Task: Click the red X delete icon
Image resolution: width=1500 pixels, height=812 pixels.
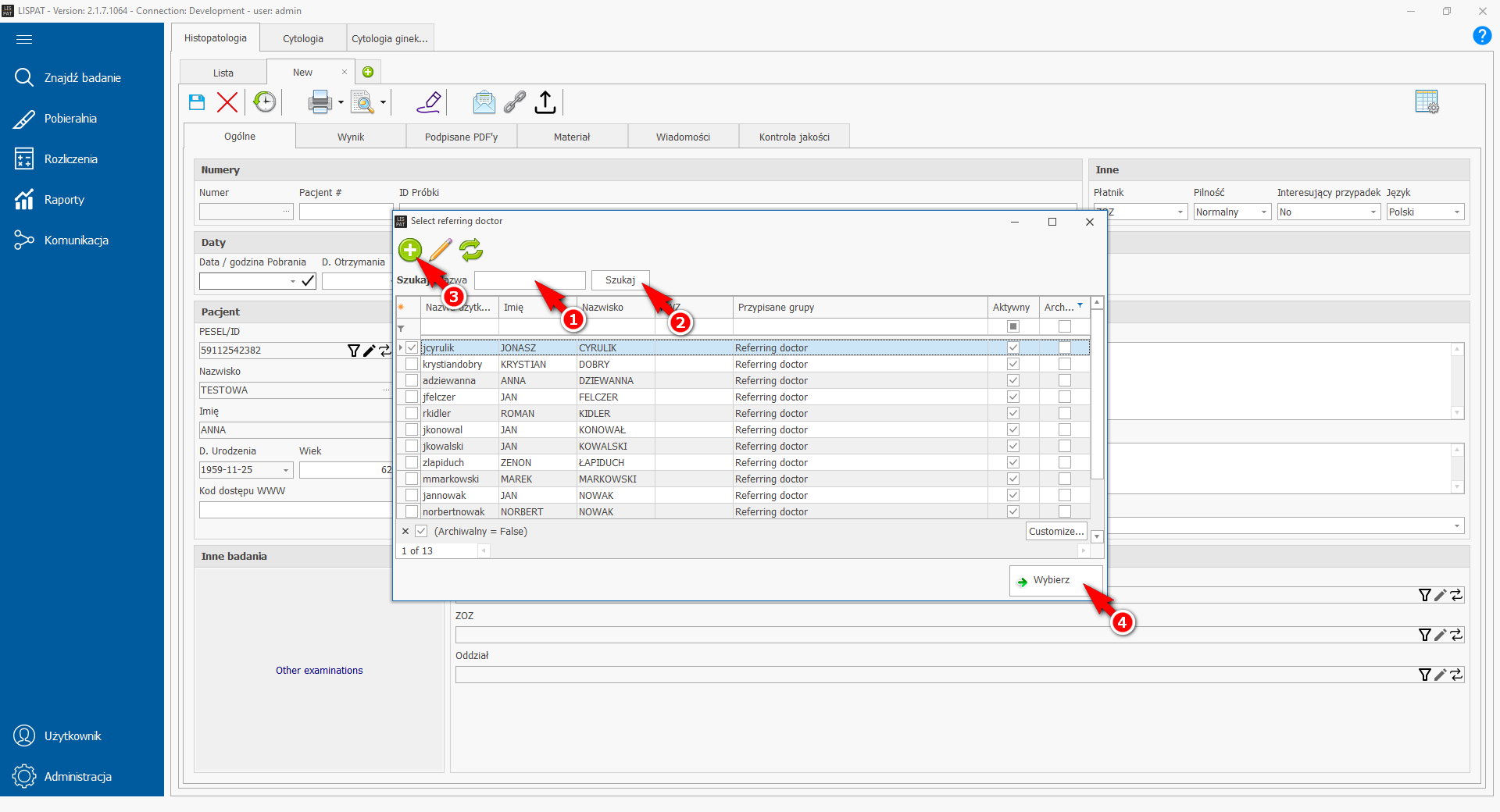Action: tap(227, 102)
